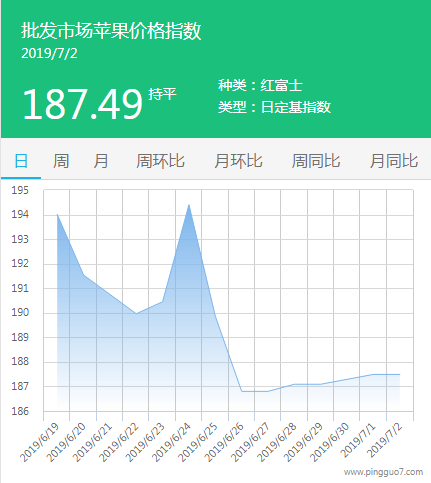
Task: Click the y-axis value 189
Action: (x=20, y=337)
